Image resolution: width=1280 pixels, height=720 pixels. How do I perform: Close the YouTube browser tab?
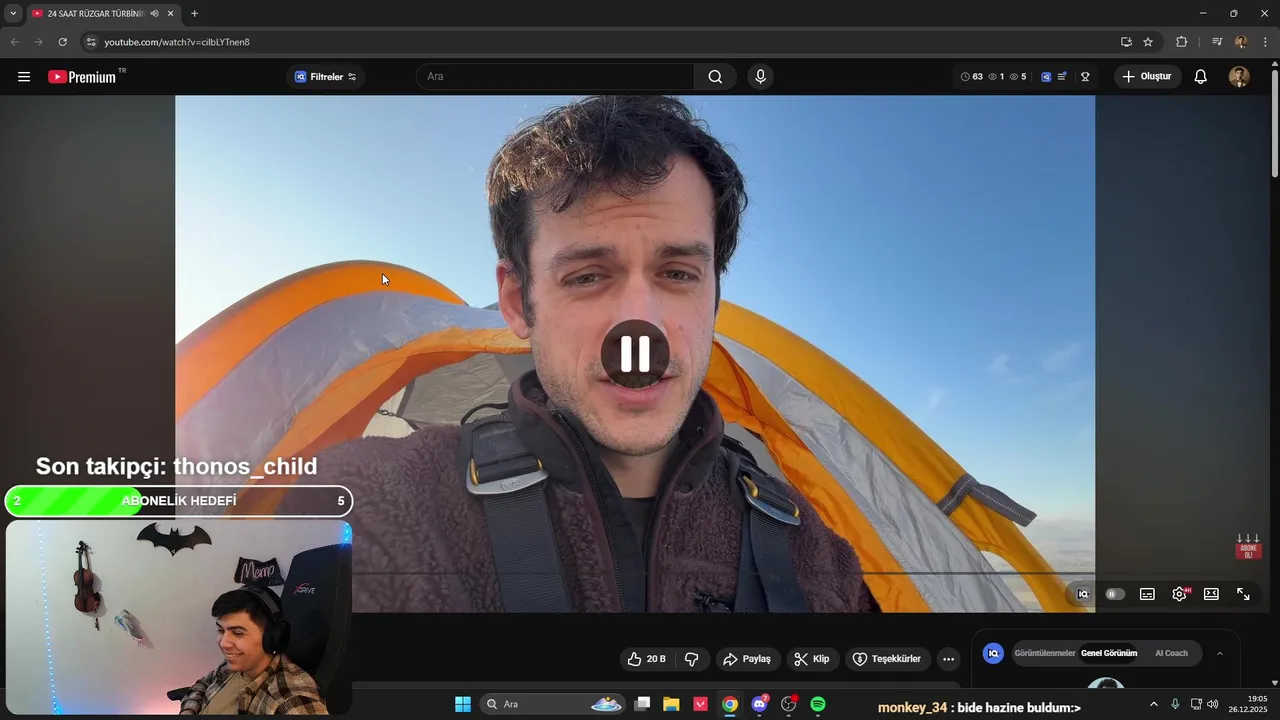[x=171, y=13]
